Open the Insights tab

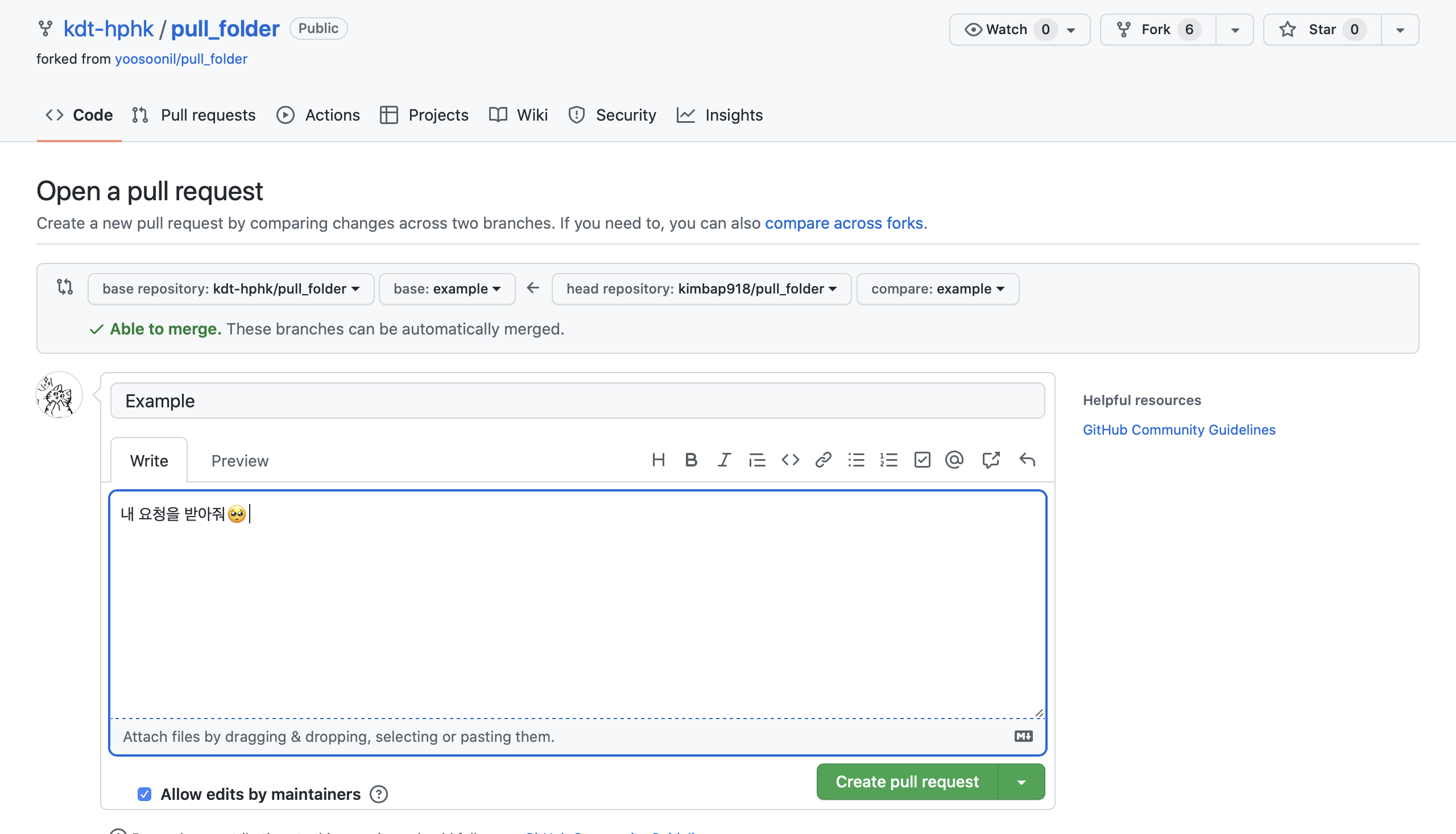click(719, 115)
